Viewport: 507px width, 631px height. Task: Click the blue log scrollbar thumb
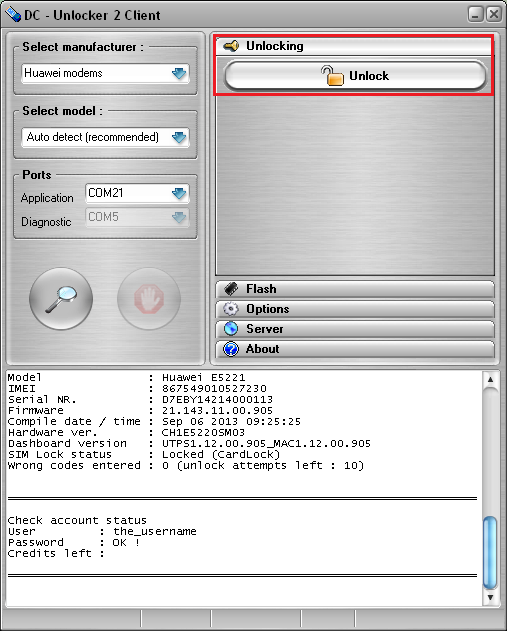490,552
